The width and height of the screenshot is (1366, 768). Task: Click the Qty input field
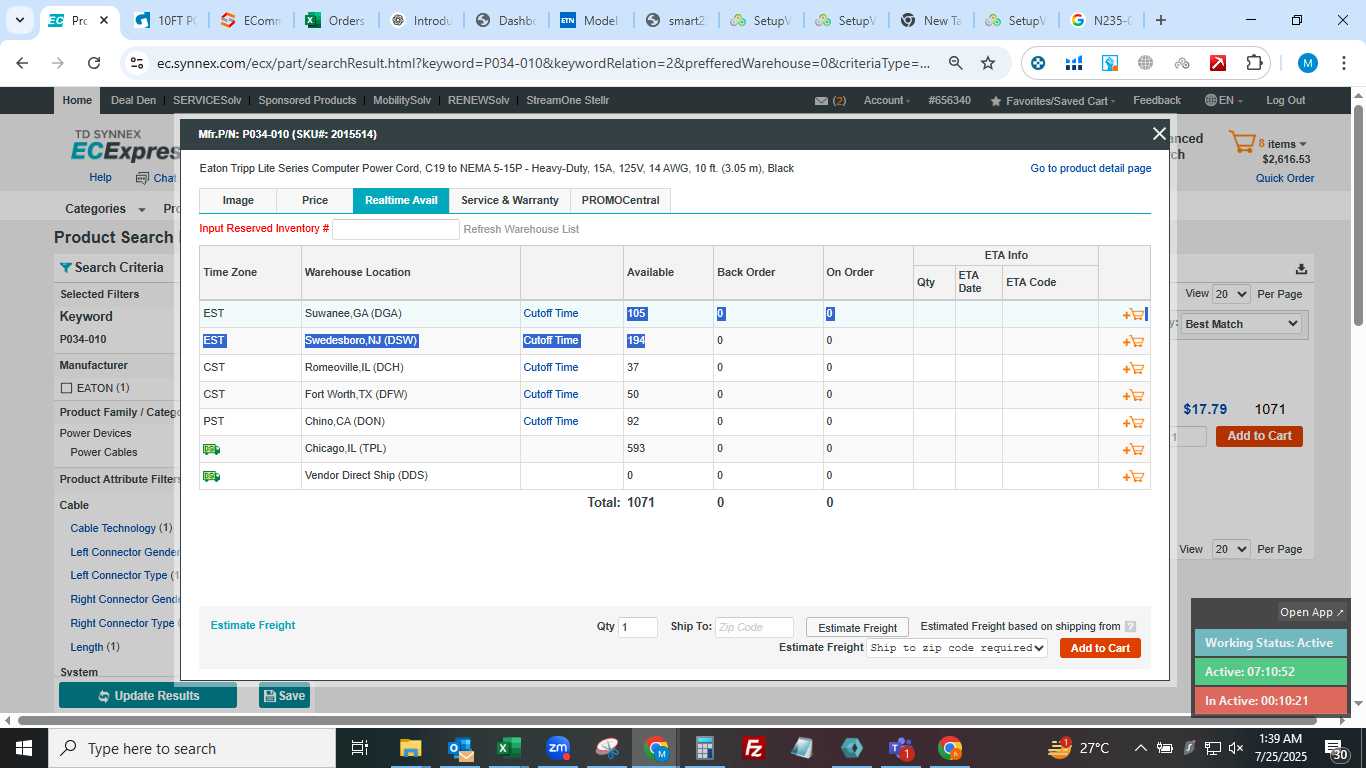click(x=638, y=628)
